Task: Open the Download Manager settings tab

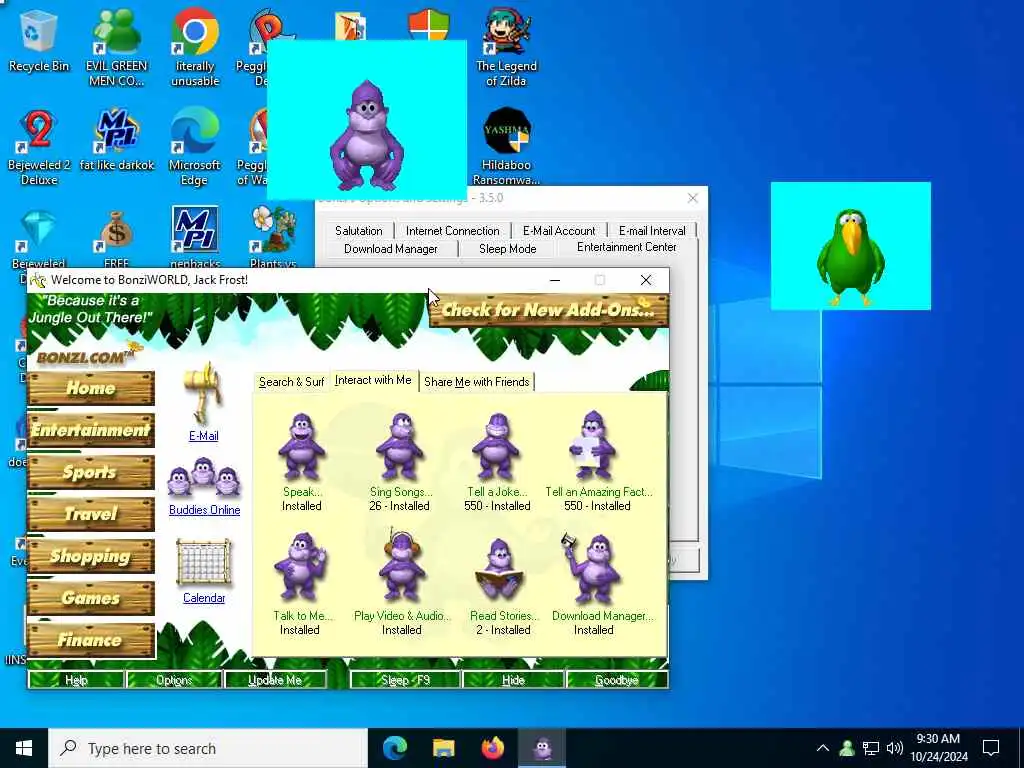Action: [391, 249]
